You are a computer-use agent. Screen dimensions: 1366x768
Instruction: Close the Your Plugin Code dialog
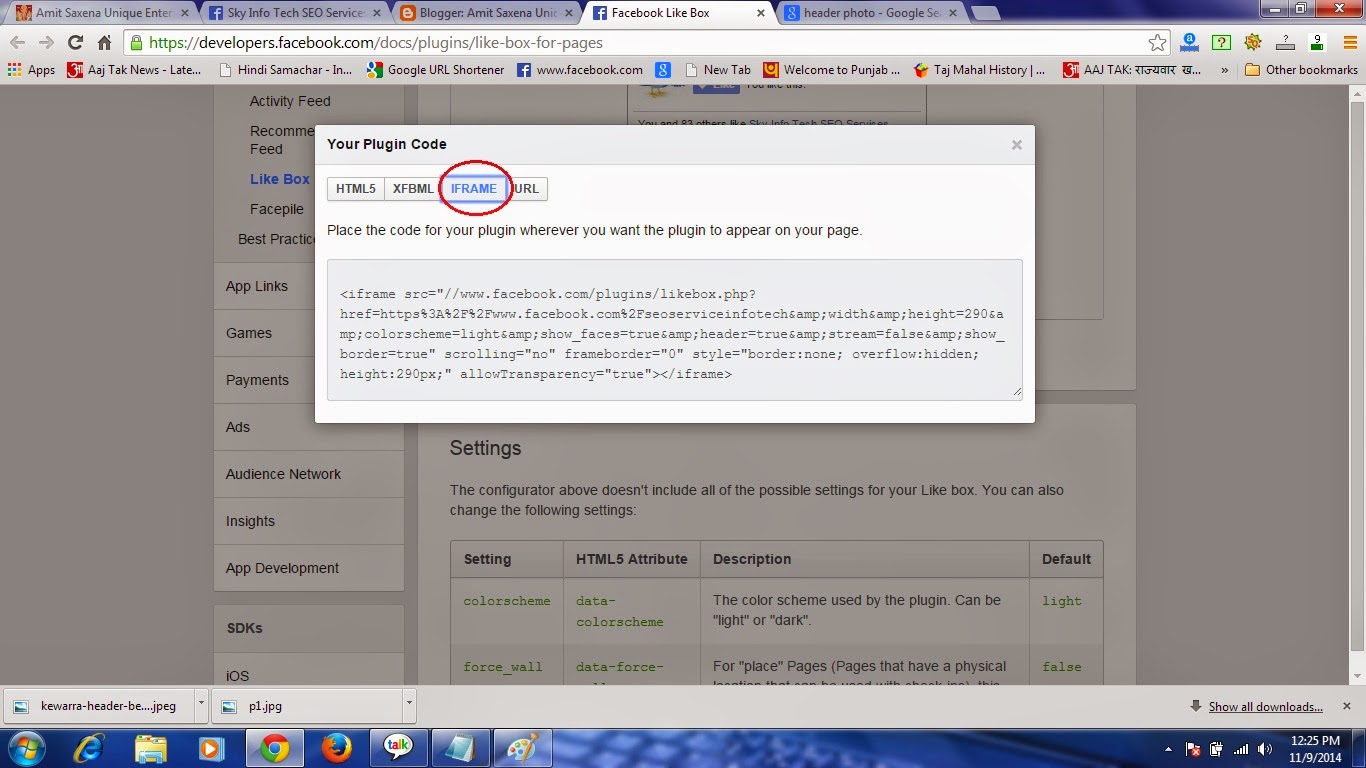pyautogui.click(x=1016, y=145)
